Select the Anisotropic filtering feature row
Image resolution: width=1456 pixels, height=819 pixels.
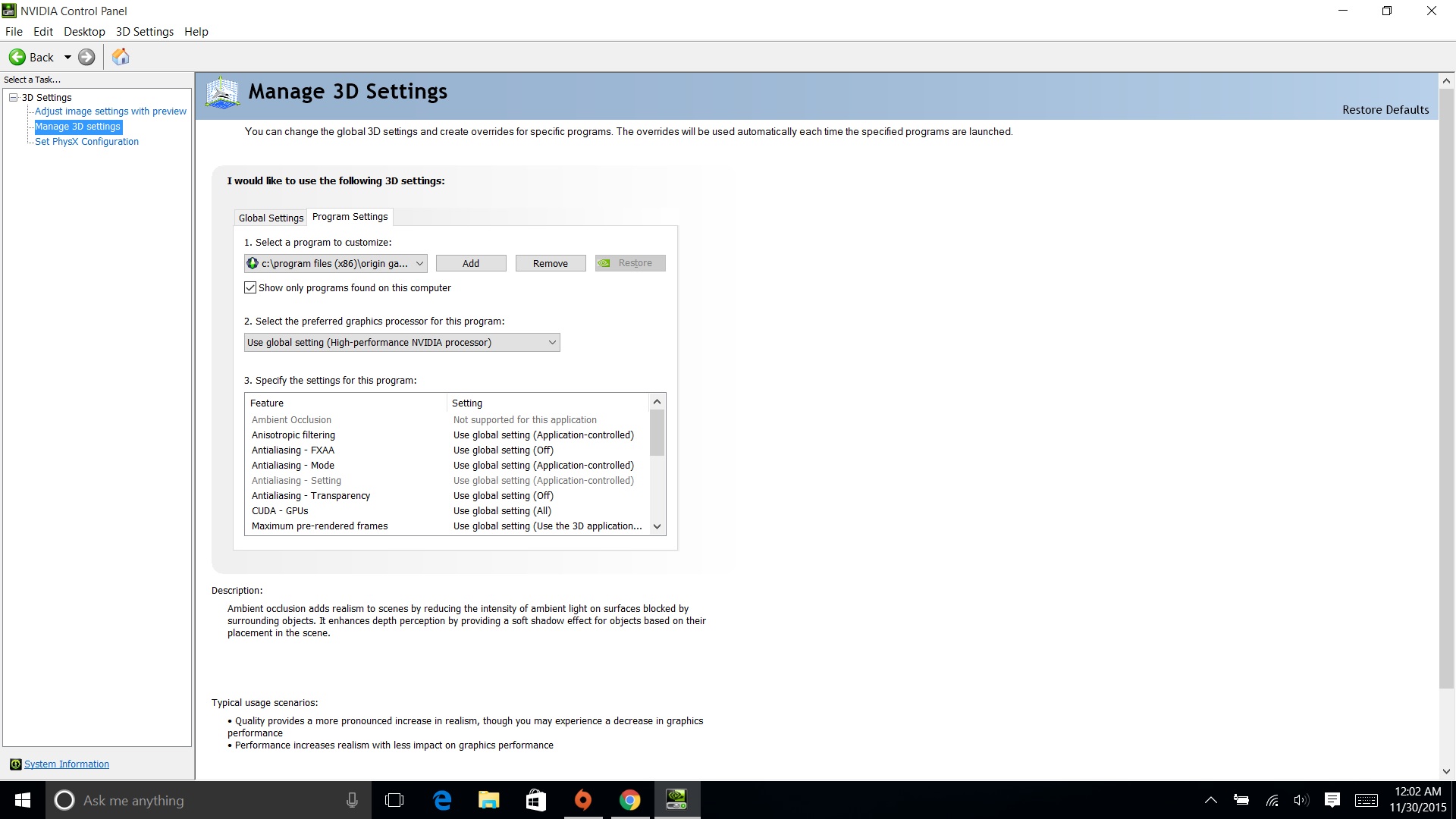293,435
